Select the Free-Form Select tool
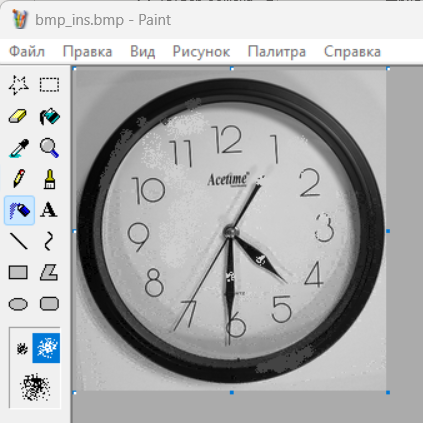The width and height of the screenshot is (423, 423). point(19,85)
